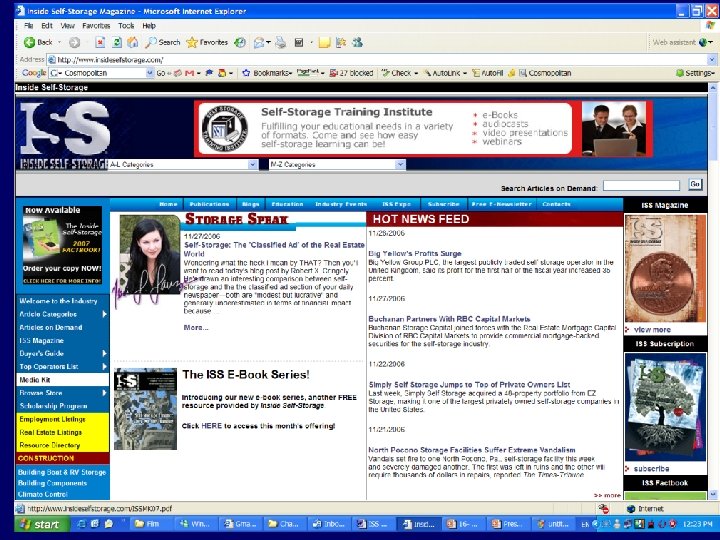
Task: Open the Messenger people icon
Action: click(x=357, y=43)
